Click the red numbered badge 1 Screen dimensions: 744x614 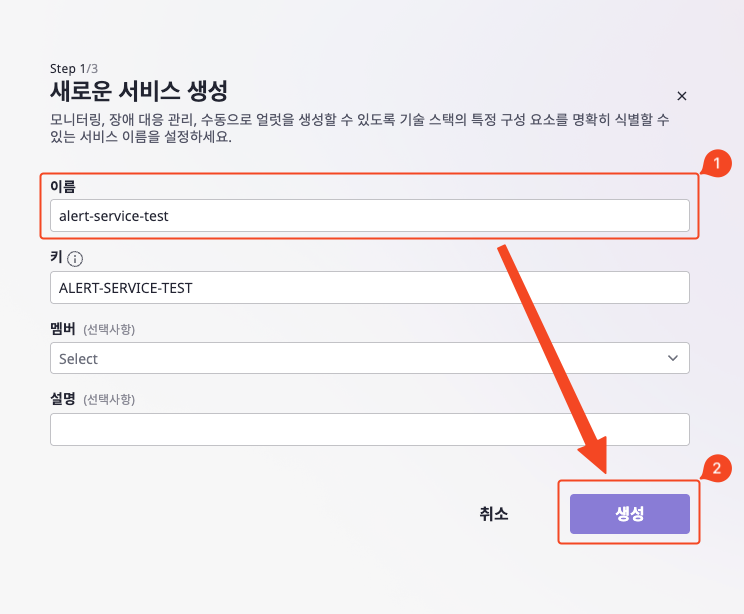pyautogui.click(x=717, y=163)
